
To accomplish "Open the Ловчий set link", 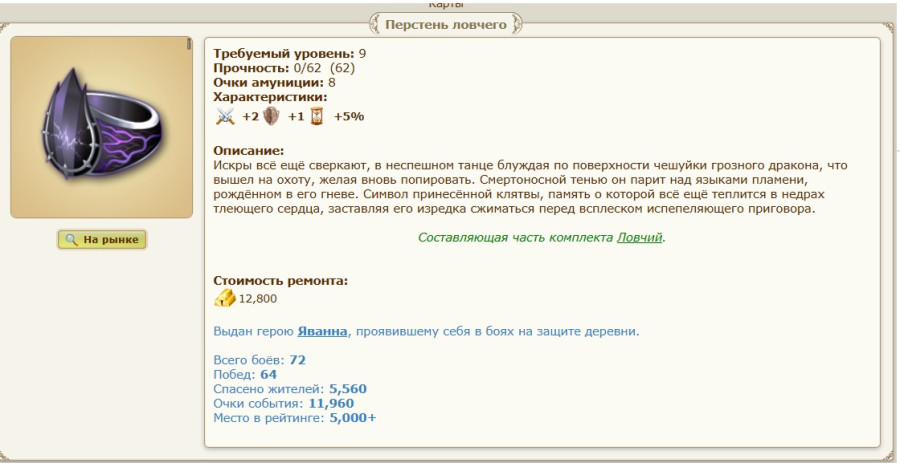I will [639, 238].
